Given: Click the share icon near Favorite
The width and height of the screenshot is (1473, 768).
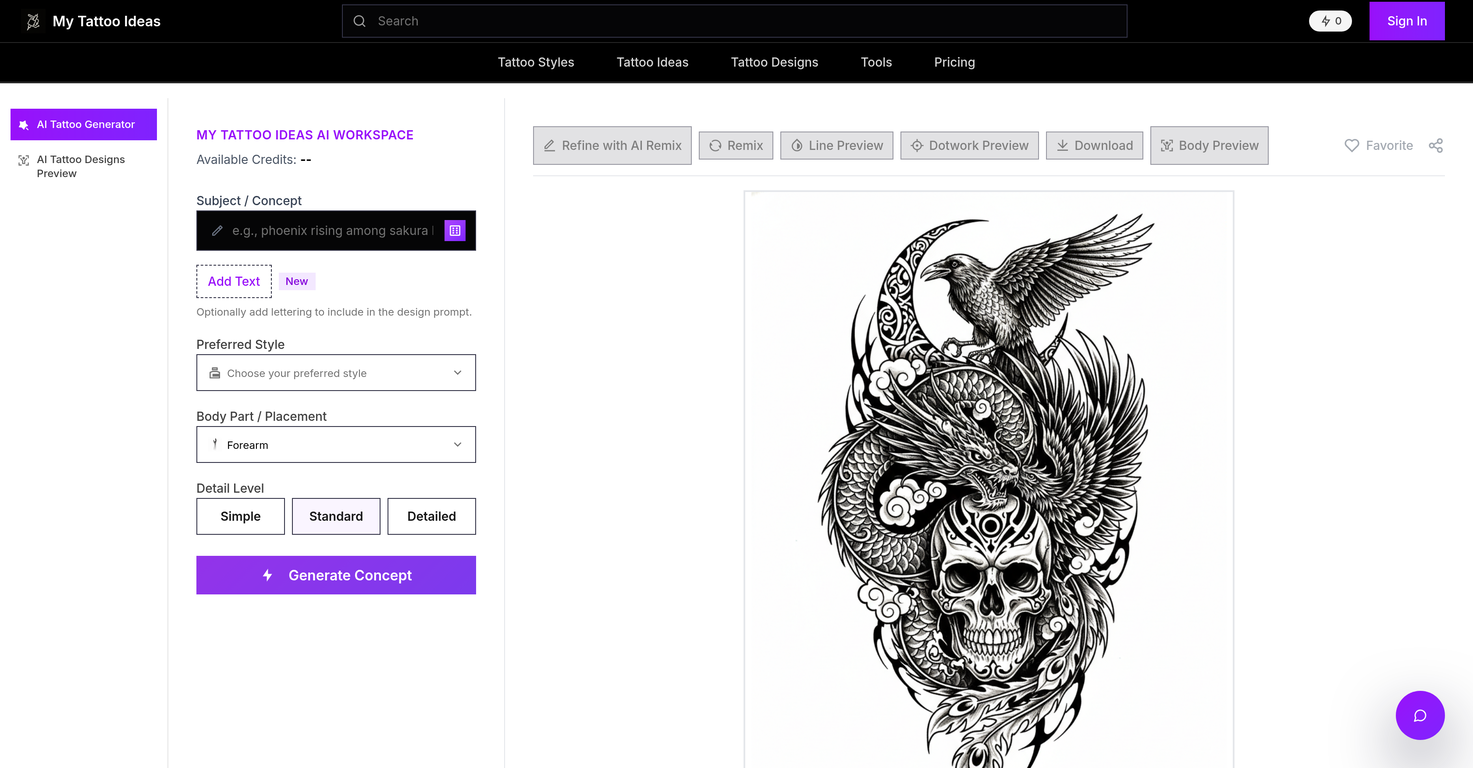Looking at the screenshot, I should tap(1436, 145).
